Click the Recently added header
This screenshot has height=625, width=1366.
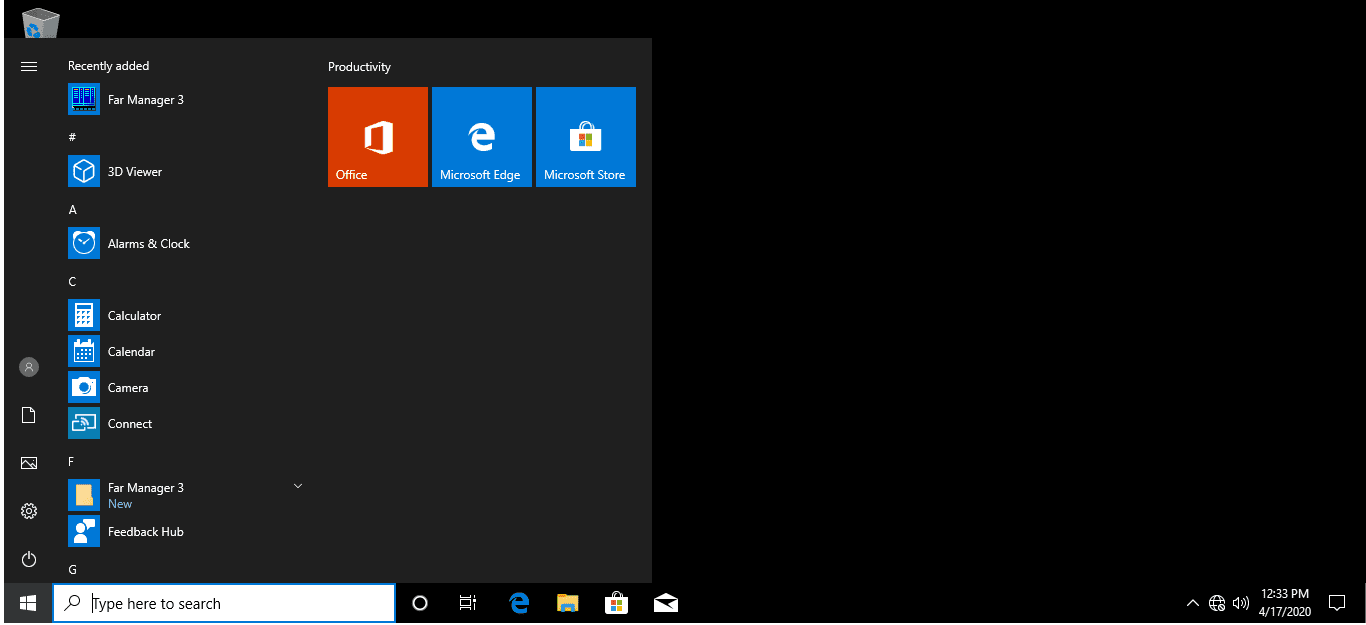(x=108, y=66)
